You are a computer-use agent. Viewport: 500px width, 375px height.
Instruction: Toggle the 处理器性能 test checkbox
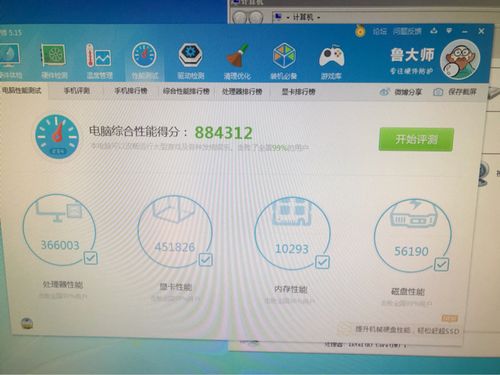coord(90,258)
